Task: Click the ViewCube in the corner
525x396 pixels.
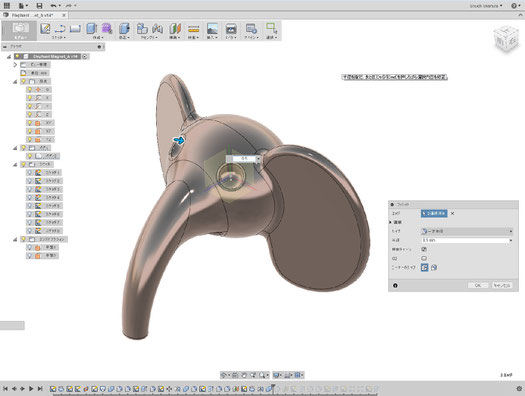Action: (x=506, y=38)
